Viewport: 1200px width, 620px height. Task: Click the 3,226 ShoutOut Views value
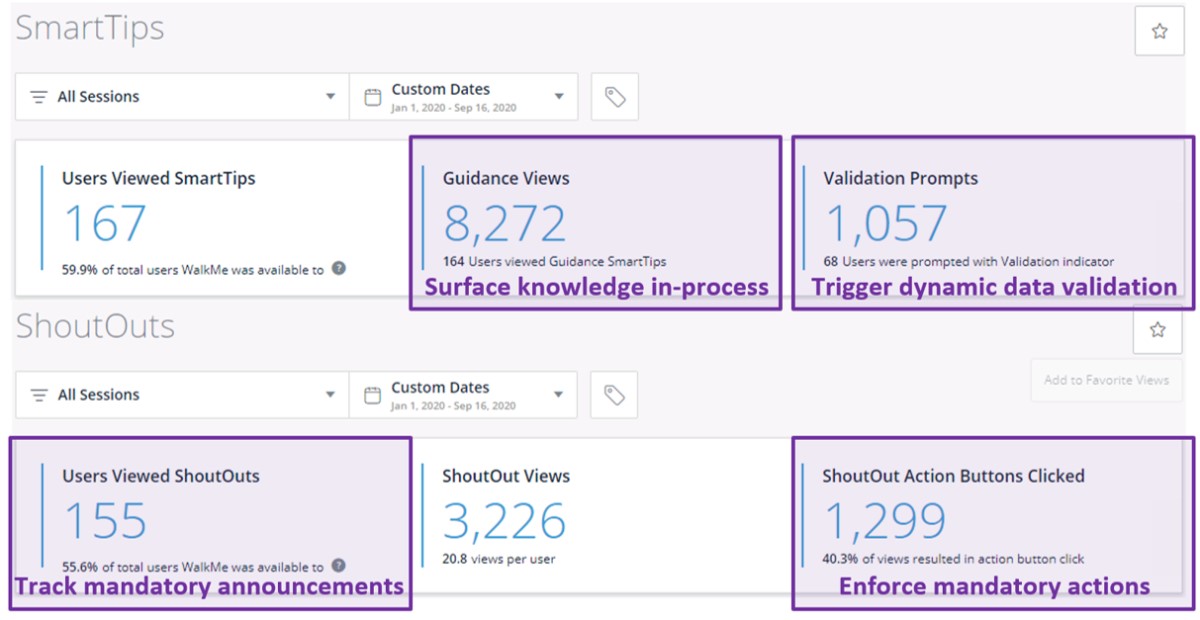tap(505, 521)
